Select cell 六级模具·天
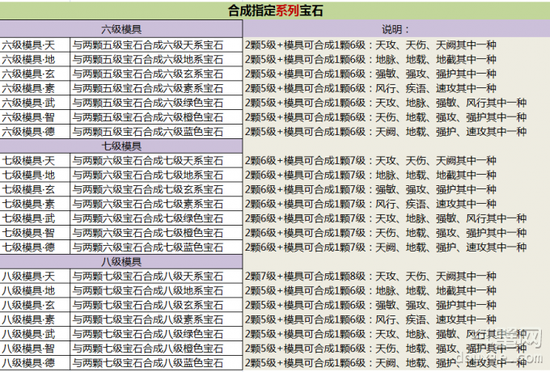Viewport: 550px width, 372px height. (35, 45)
